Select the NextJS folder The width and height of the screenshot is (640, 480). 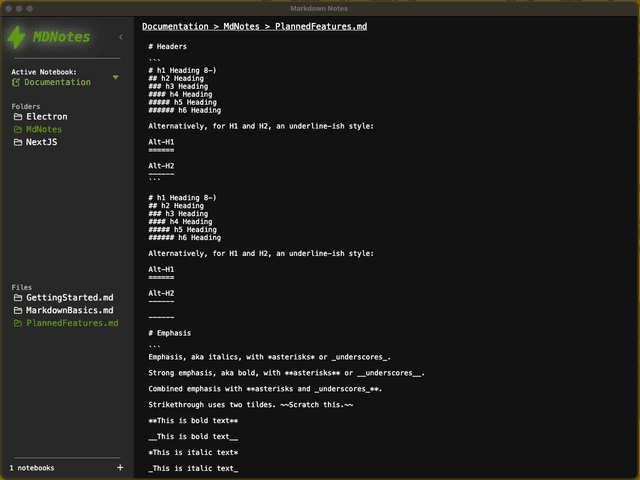click(x=43, y=143)
